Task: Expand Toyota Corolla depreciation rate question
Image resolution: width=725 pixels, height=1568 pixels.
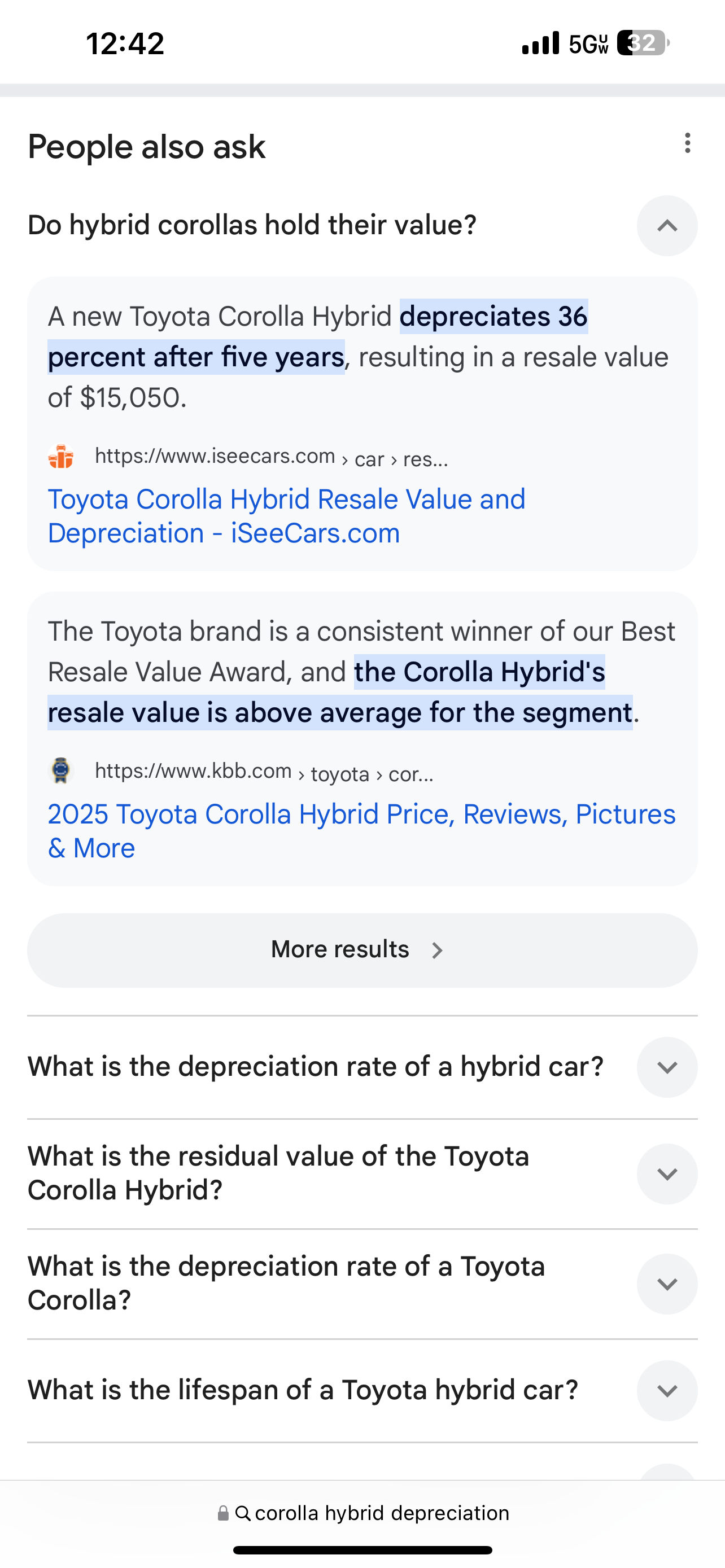Action: pyautogui.click(x=667, y=1284)
